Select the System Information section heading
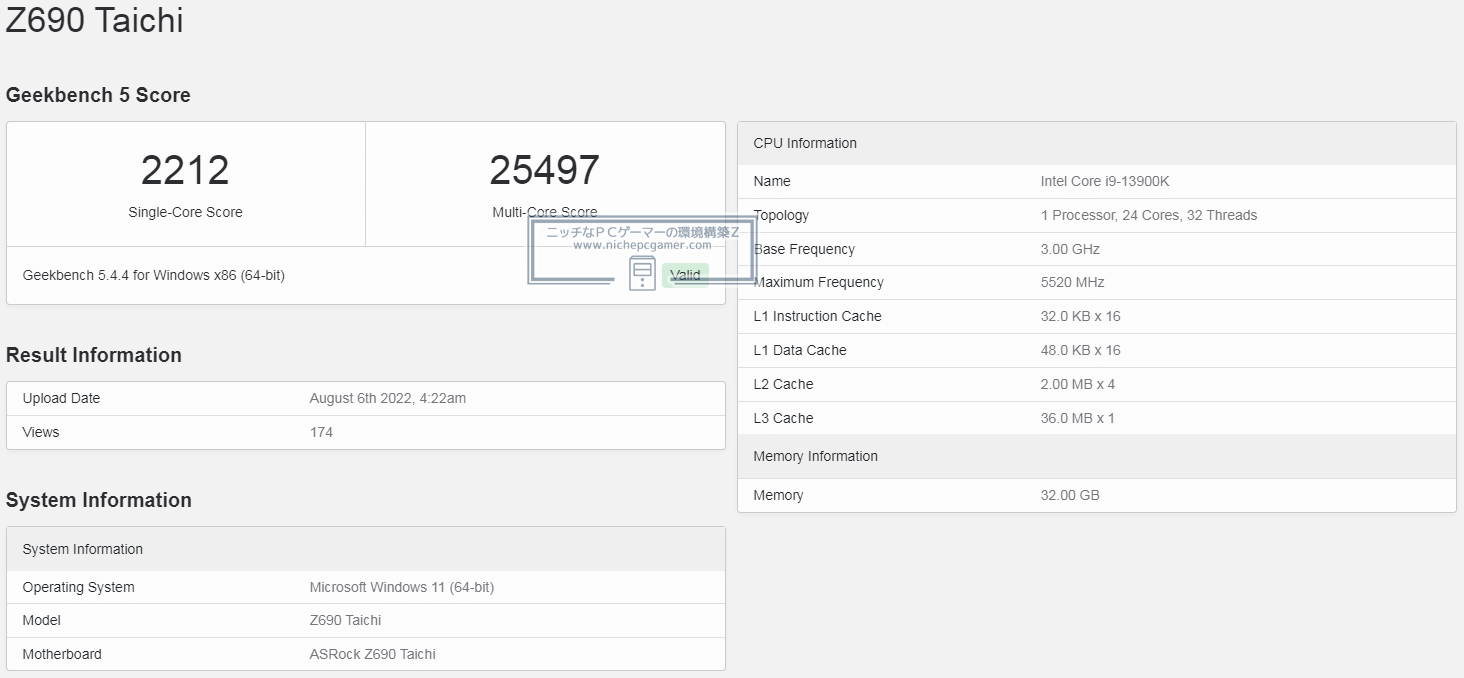Image resolution: width=1464 pixels, height=678 pixels. 99,500
